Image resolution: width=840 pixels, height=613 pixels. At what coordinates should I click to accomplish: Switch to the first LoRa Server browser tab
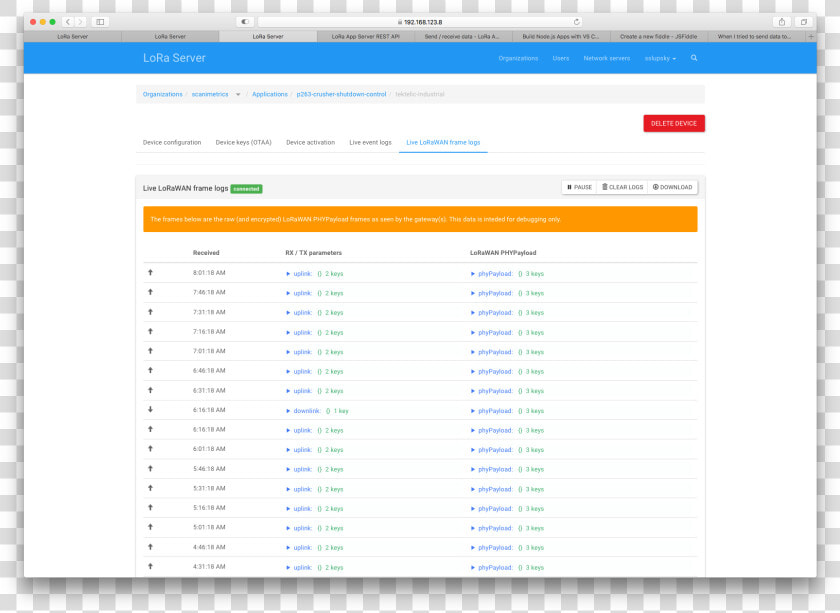[72, 36]
